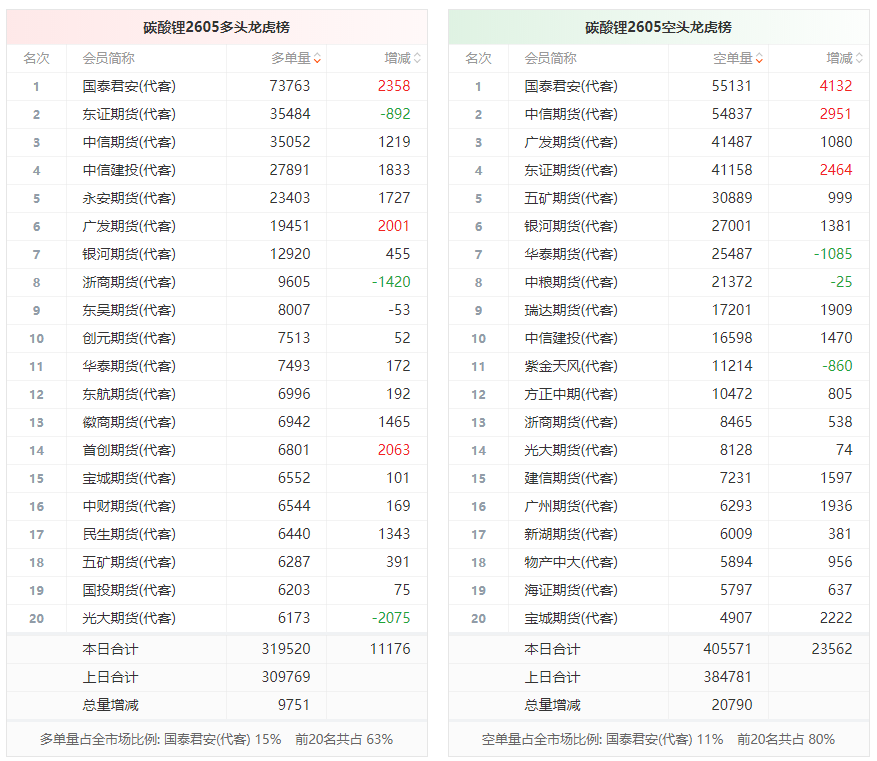Select 广州期货(代客) row name
This screenshot has width=877, height=761.
pyautogui.click(x=570, y=506)
